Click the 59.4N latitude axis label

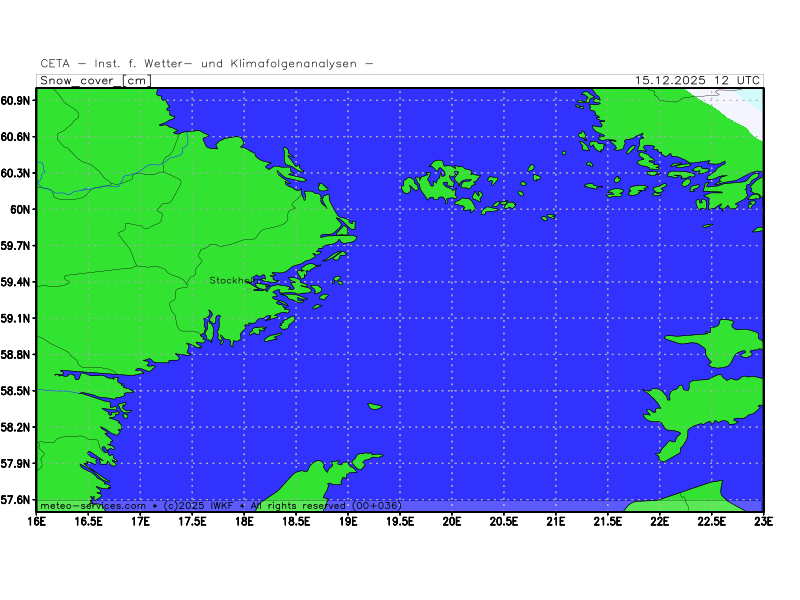17,282
